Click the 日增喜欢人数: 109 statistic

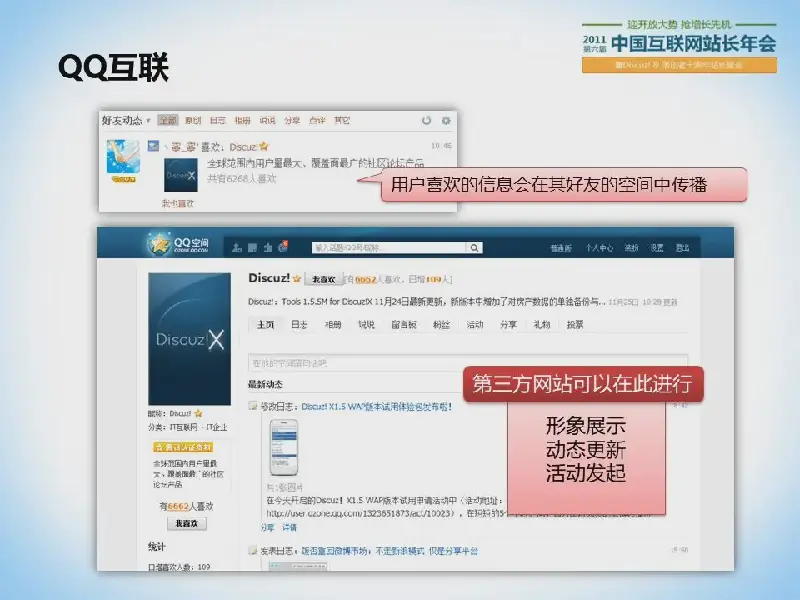[x=179, y=567]
